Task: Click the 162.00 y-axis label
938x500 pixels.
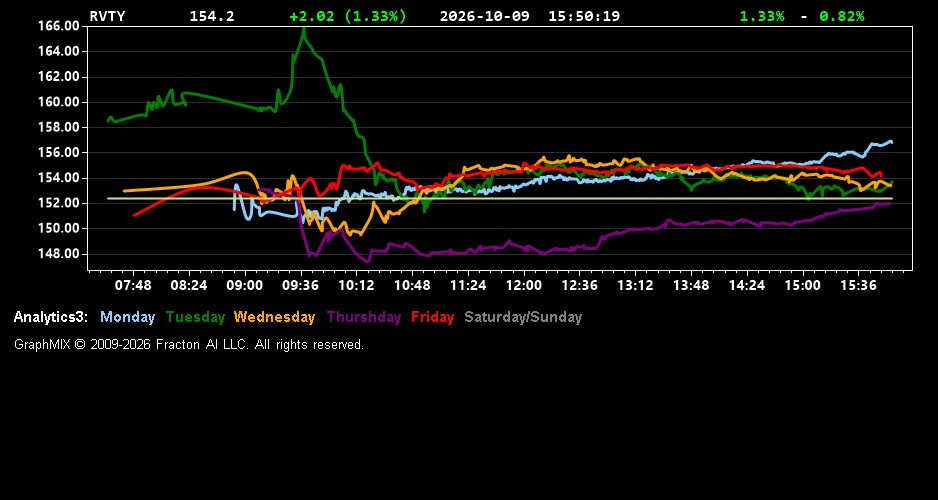Action: click(x=59, y=77)
